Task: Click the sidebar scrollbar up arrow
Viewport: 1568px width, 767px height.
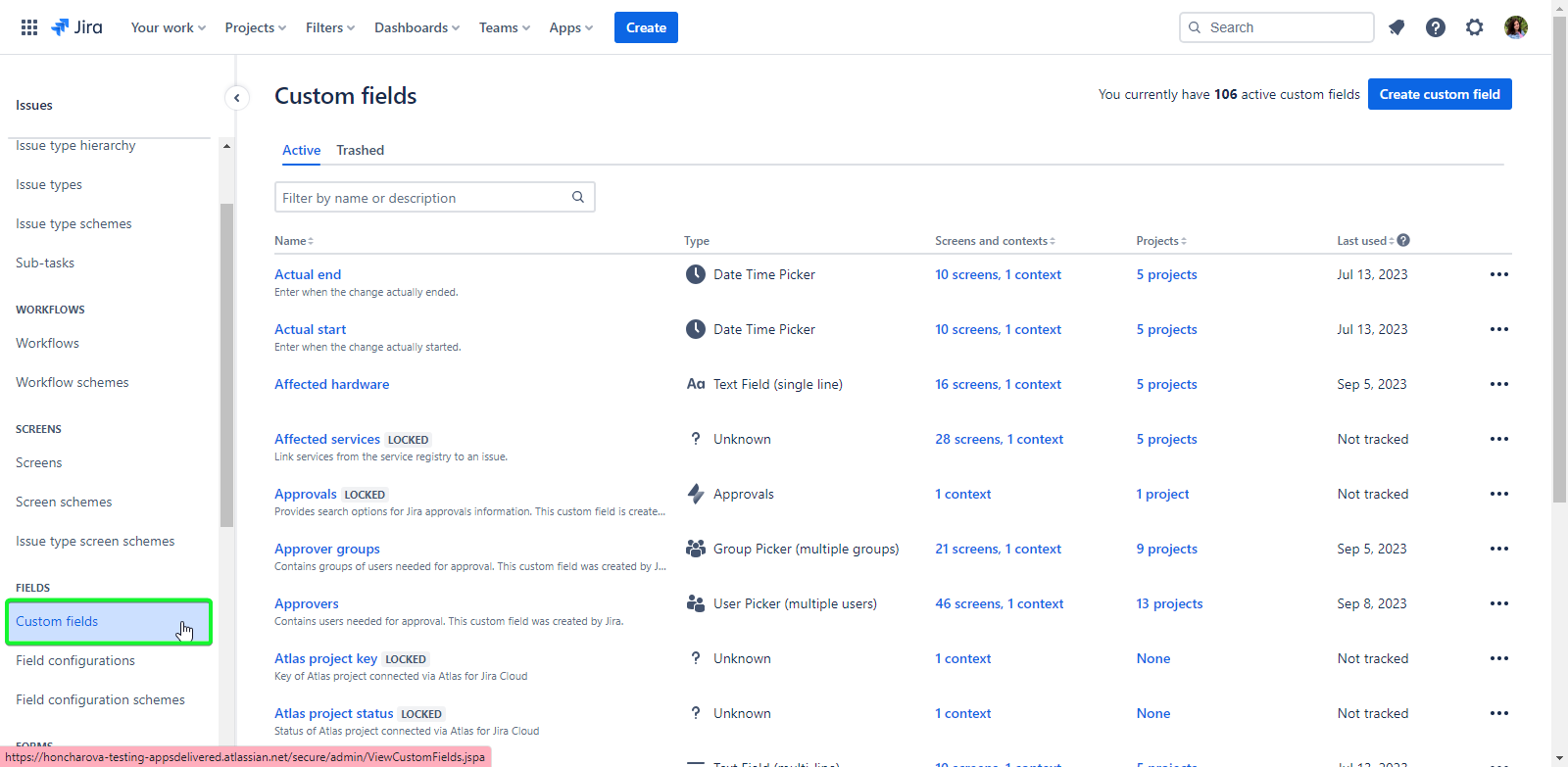Action: (x=226, y=146)
